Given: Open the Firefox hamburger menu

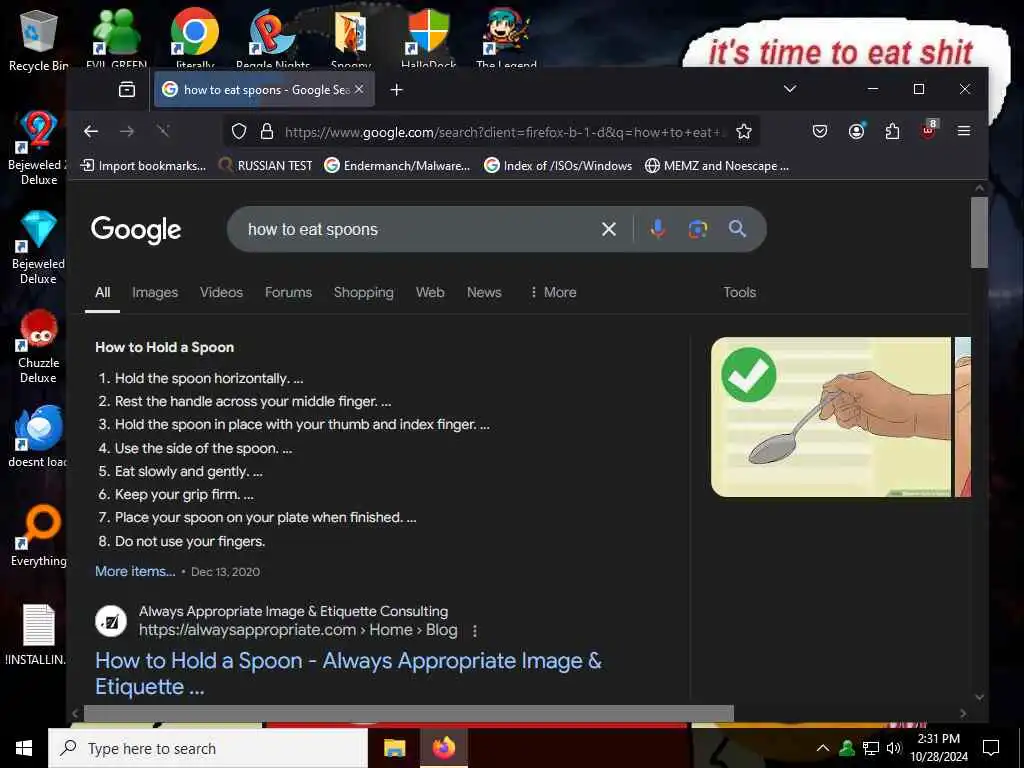Looking at the screenshot, I should 963,131.
